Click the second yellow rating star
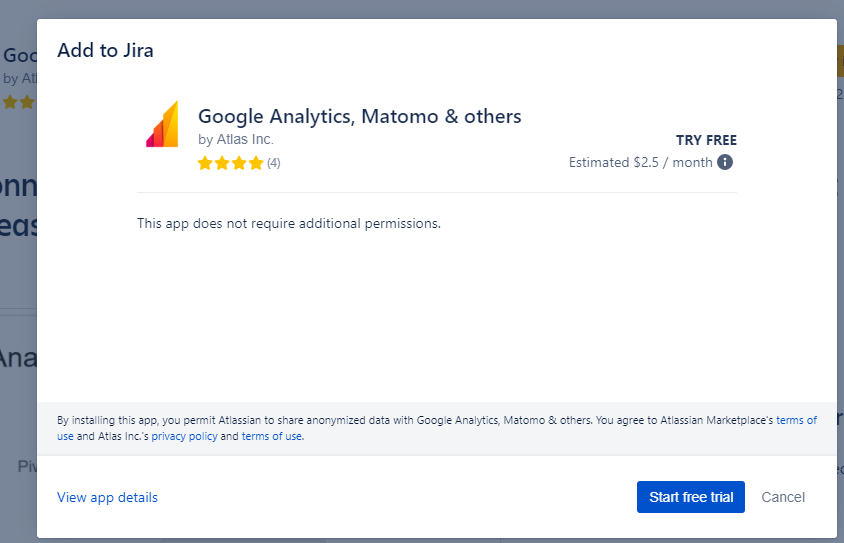The image size is (844, 543). [x=222, y=163]
